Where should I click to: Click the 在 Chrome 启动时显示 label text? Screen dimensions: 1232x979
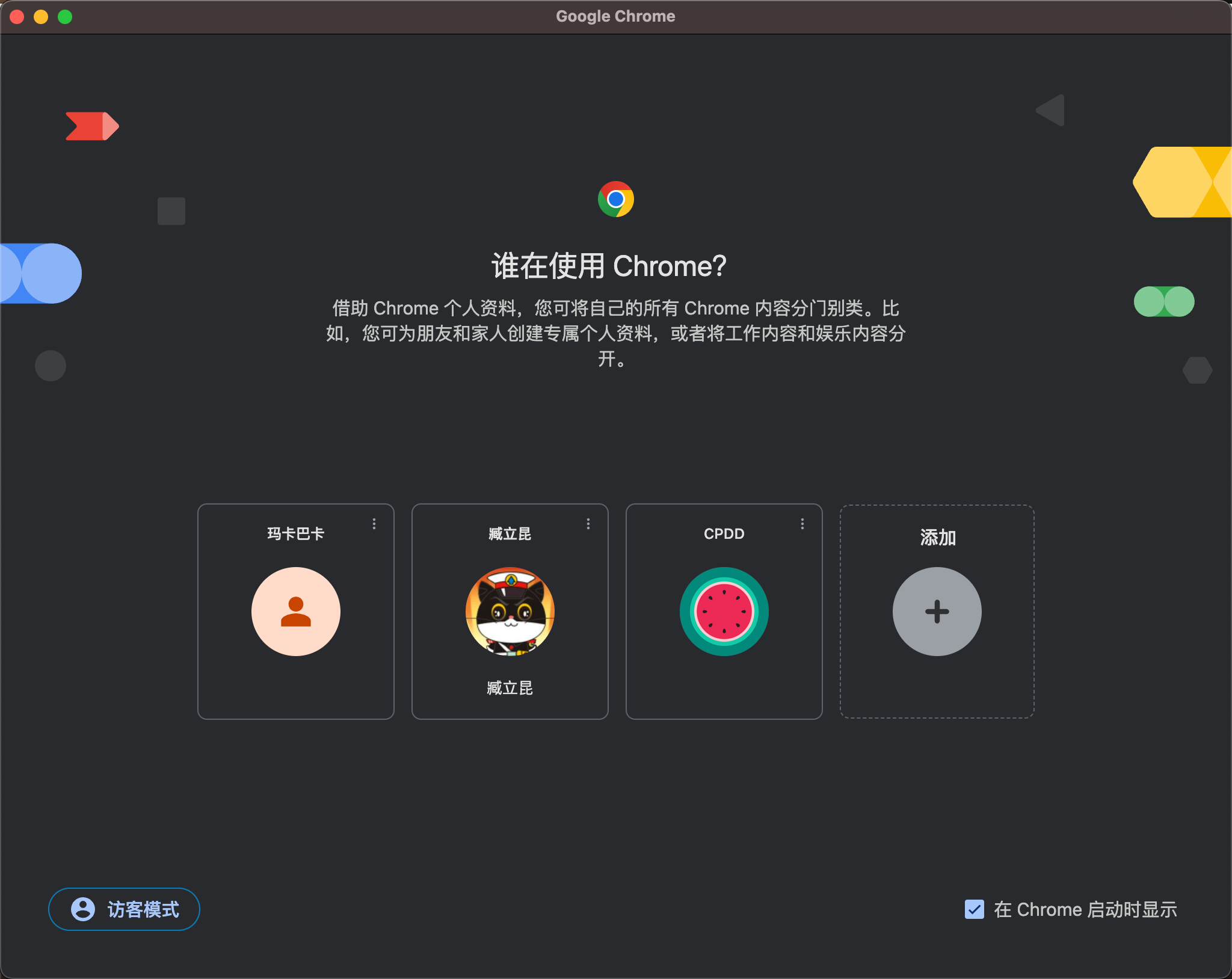1085,909
